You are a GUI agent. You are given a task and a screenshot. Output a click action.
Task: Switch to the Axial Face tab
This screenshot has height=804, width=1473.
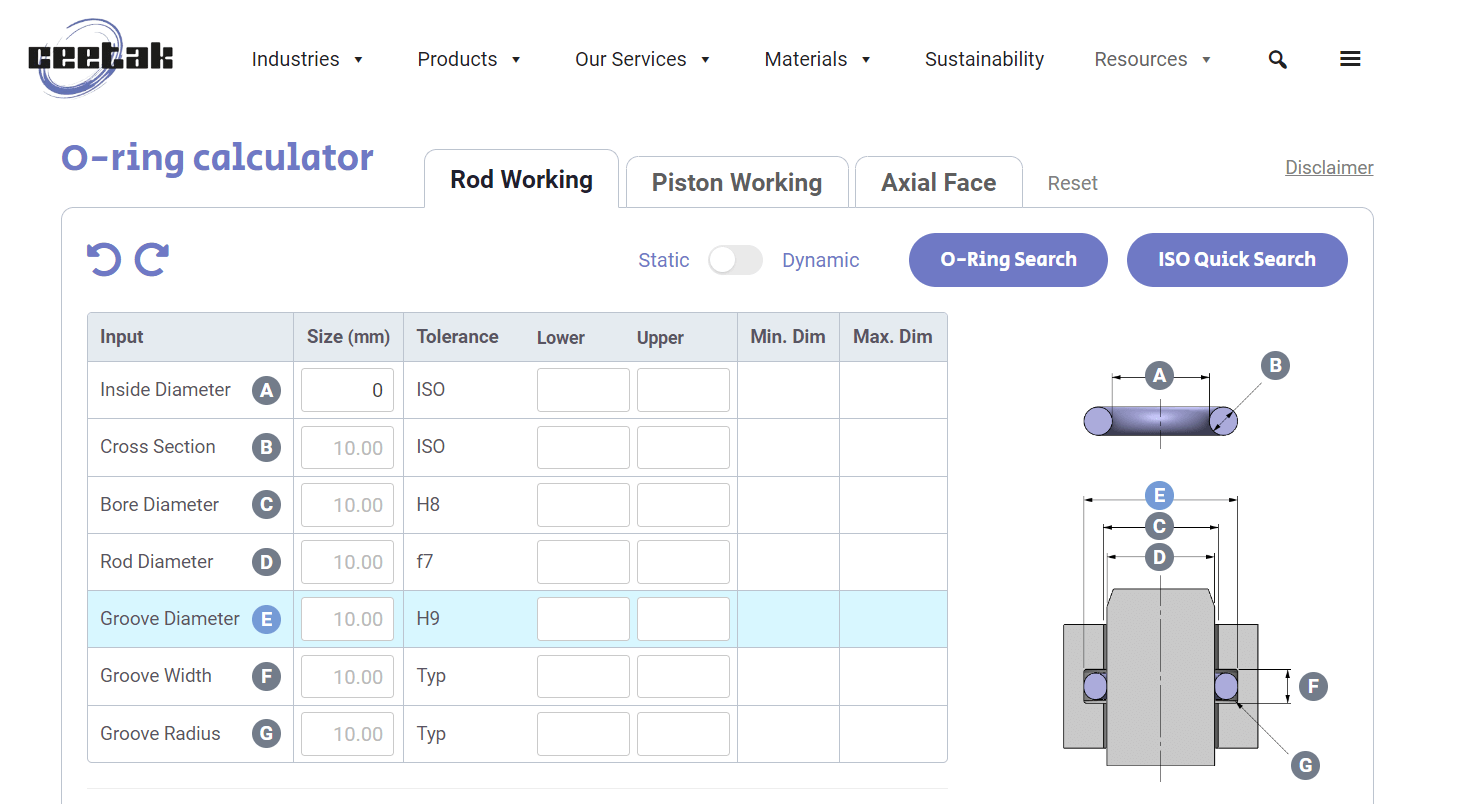(x=938, y=183)
